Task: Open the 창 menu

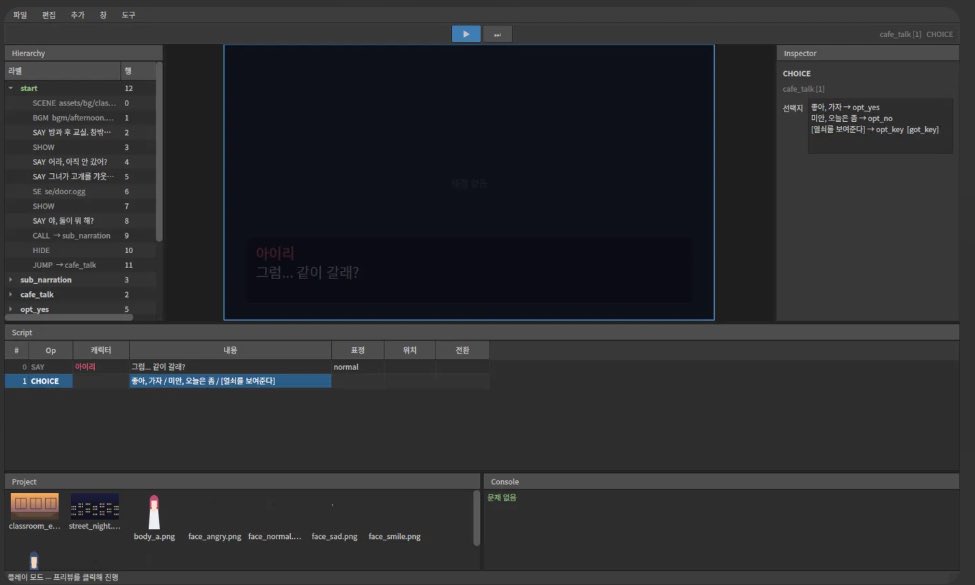Action: tap(103, 15)
